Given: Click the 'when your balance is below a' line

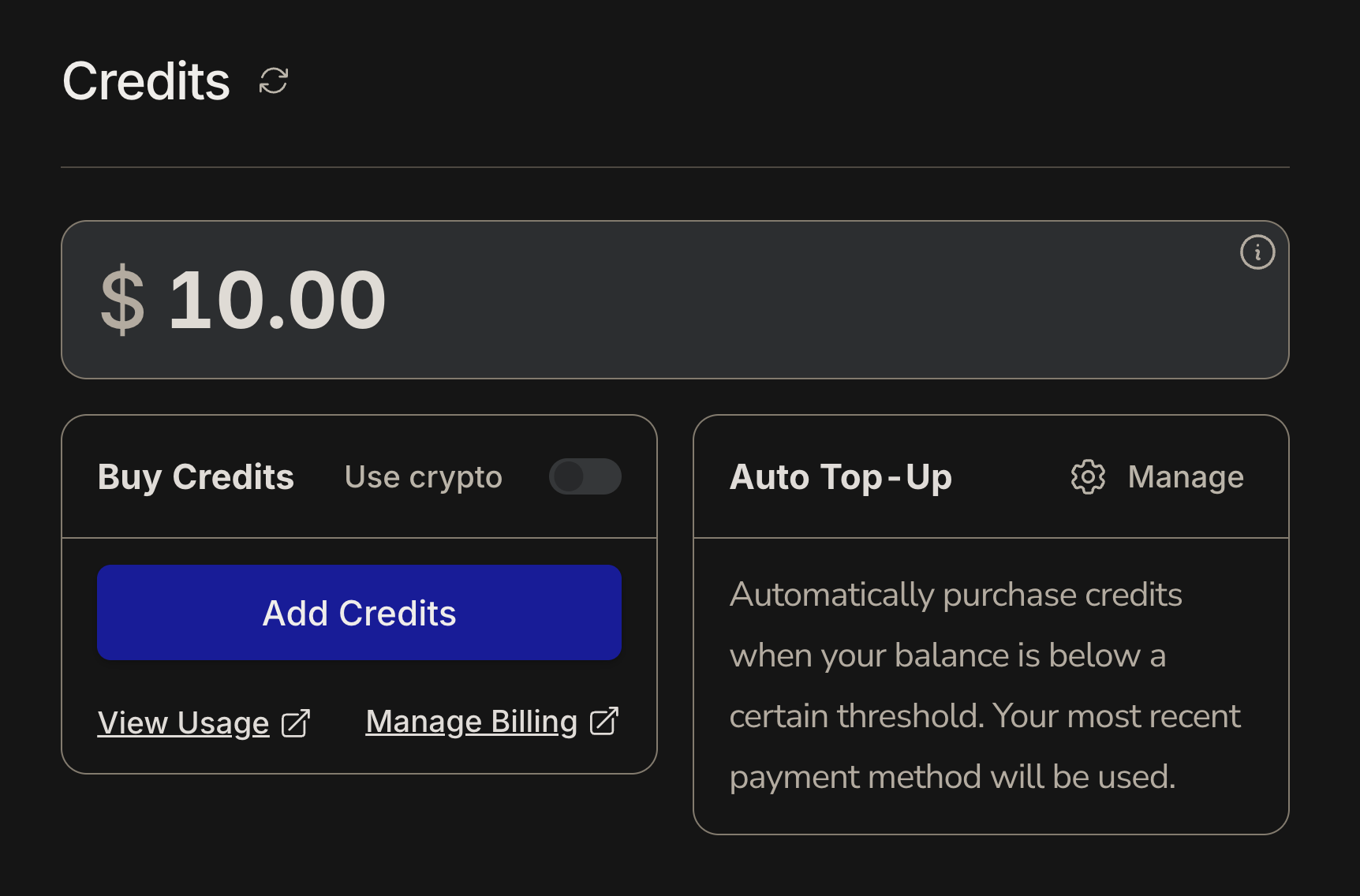Looking at the screenshot, I should click(x=948, y=655).
